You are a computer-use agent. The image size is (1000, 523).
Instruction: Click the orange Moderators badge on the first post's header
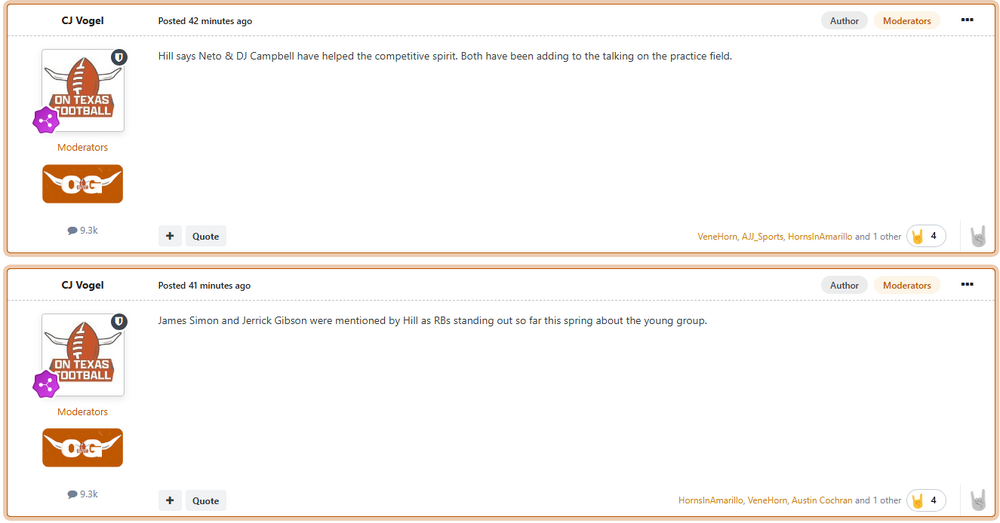point(906,21)
